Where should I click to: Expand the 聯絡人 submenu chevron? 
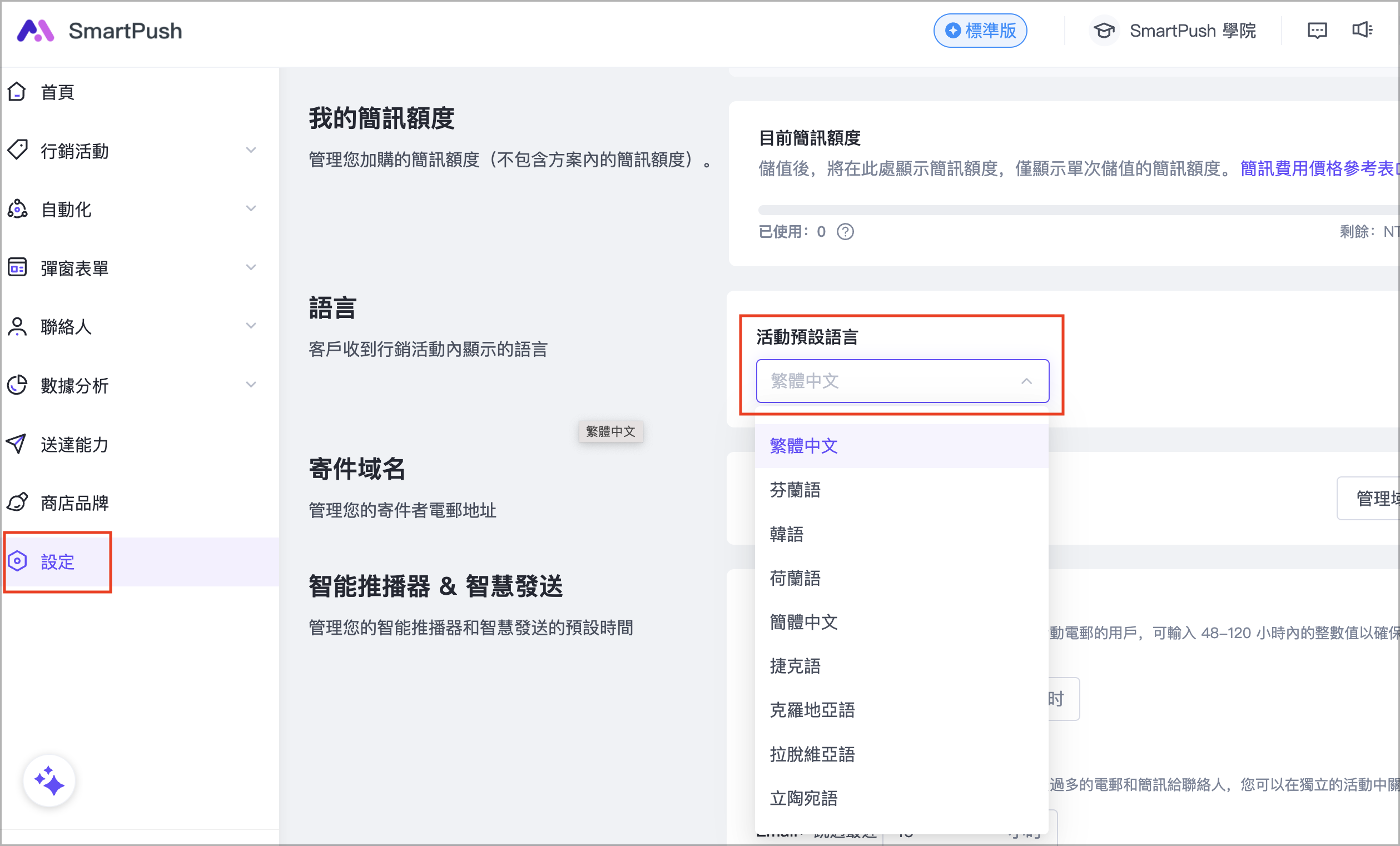[251, 326]
